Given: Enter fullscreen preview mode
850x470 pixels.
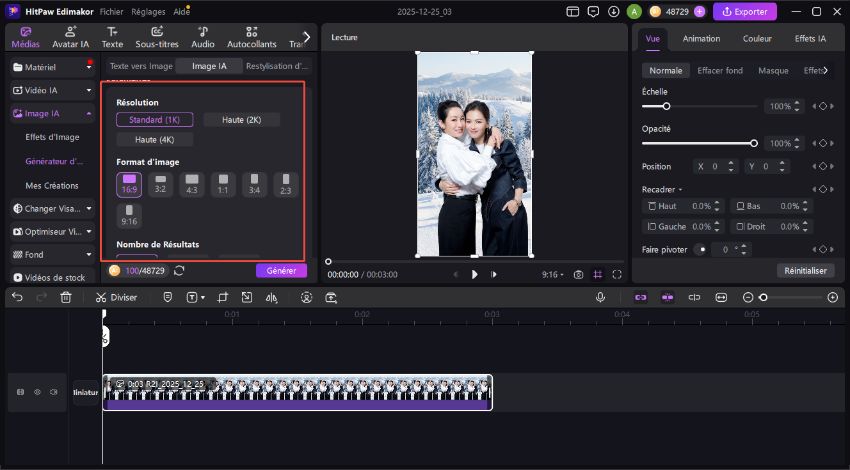Looking at the screenshot, I should coord(617,274).
